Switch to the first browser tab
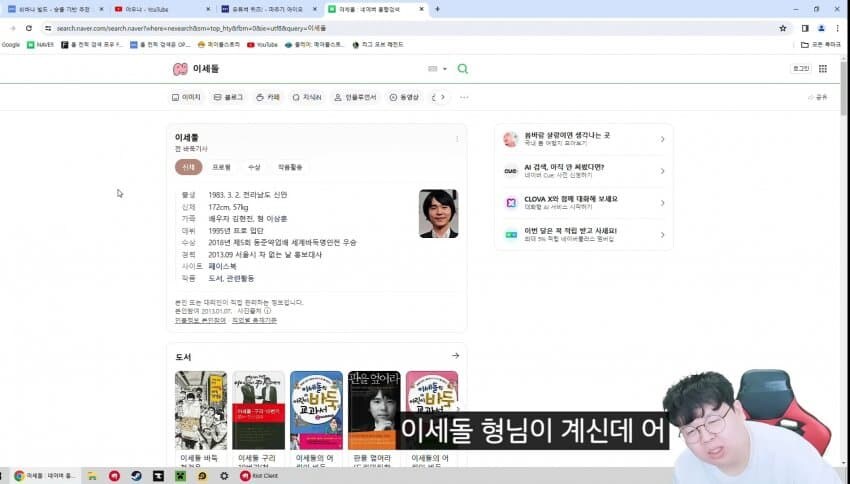 coord(55,9)
